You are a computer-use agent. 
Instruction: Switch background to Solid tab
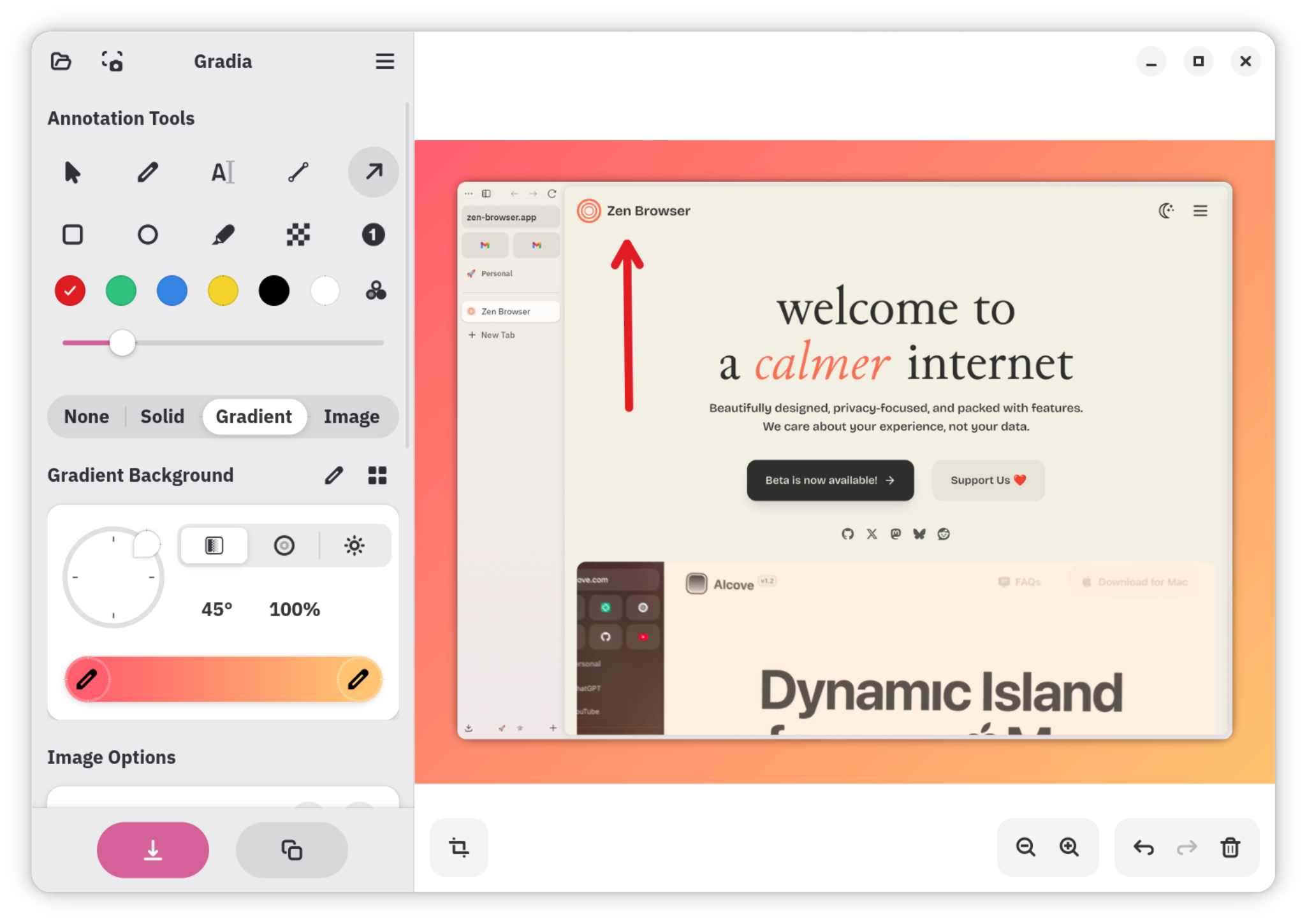click(x=162, y=417)
